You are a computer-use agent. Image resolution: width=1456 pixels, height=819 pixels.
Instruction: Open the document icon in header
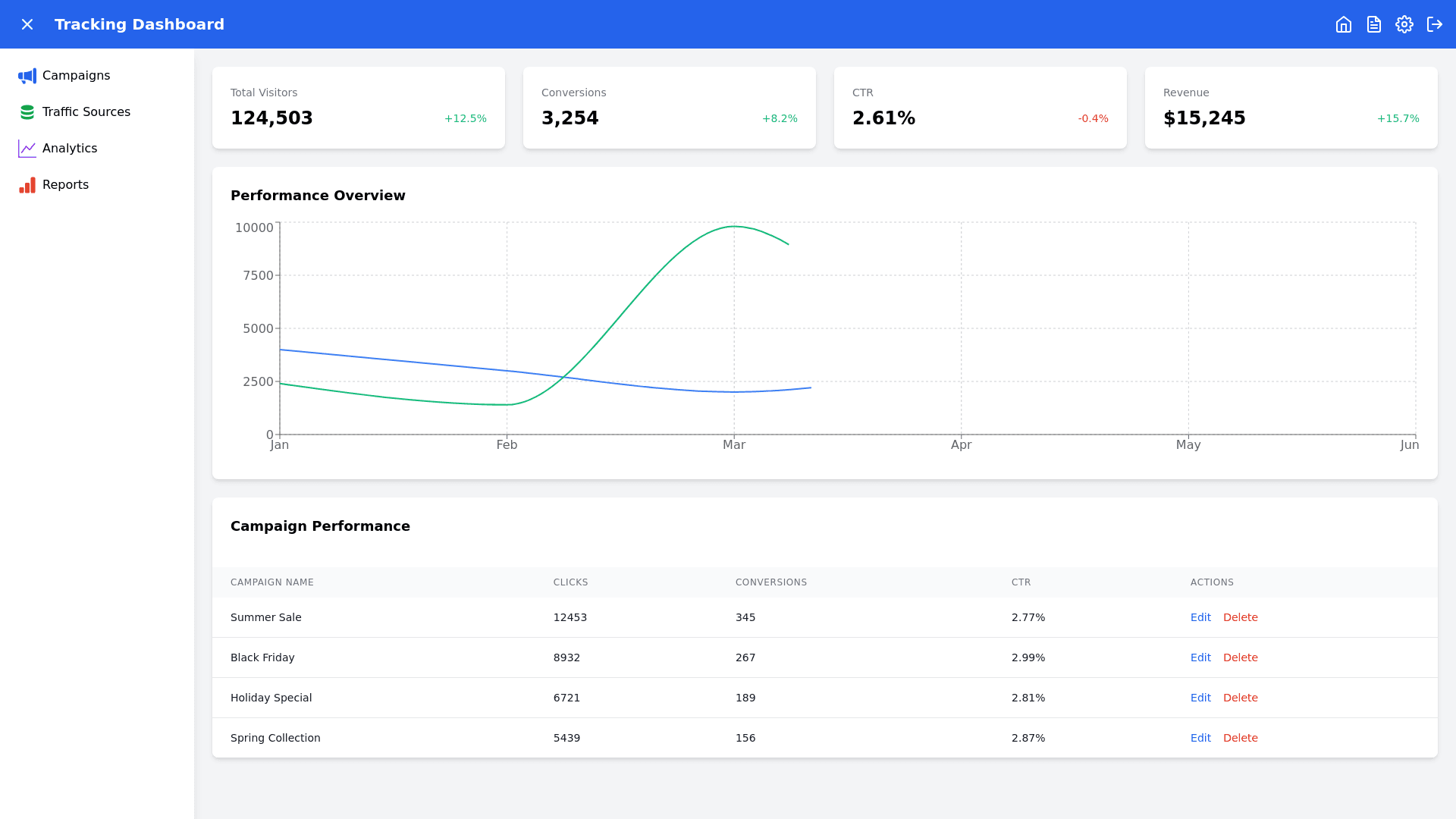coord(1373,24)
